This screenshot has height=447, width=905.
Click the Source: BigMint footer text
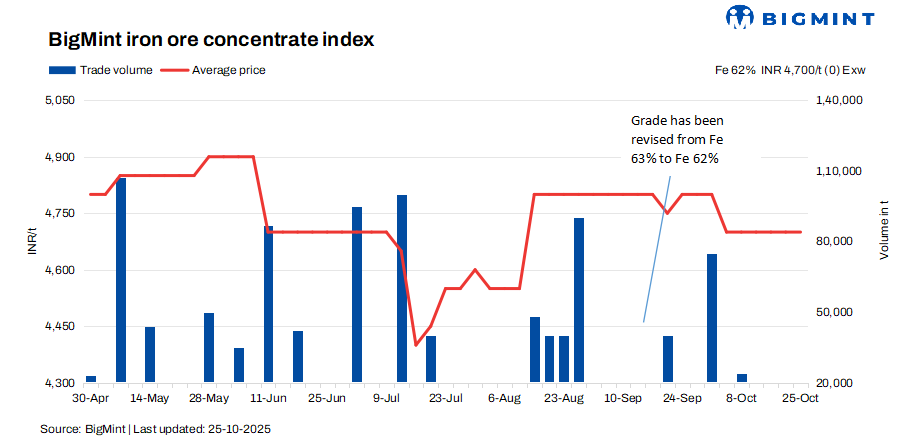pyautogui.click(x=156, y=429)
